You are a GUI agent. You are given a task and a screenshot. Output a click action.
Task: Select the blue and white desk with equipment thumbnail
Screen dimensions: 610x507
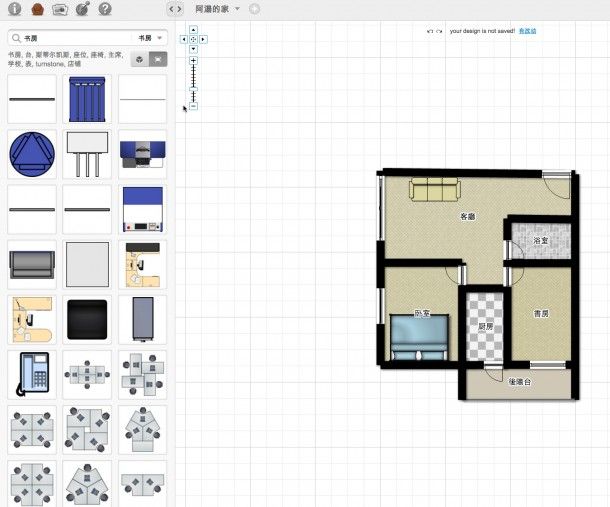pos(142,209)
